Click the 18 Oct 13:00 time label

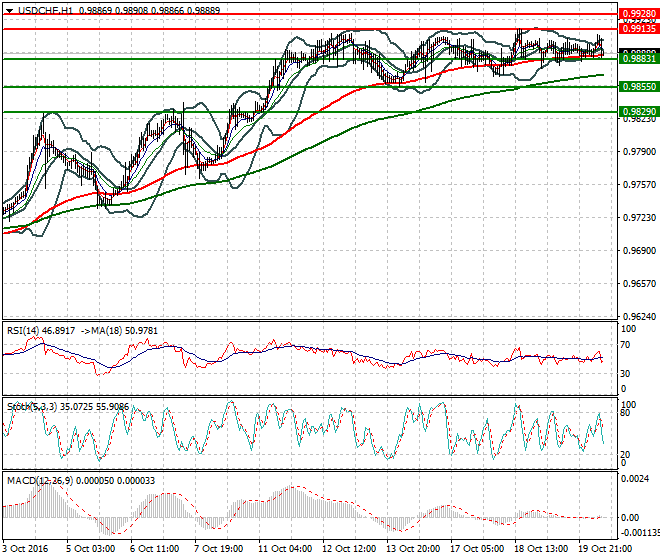tap(541, 549)
